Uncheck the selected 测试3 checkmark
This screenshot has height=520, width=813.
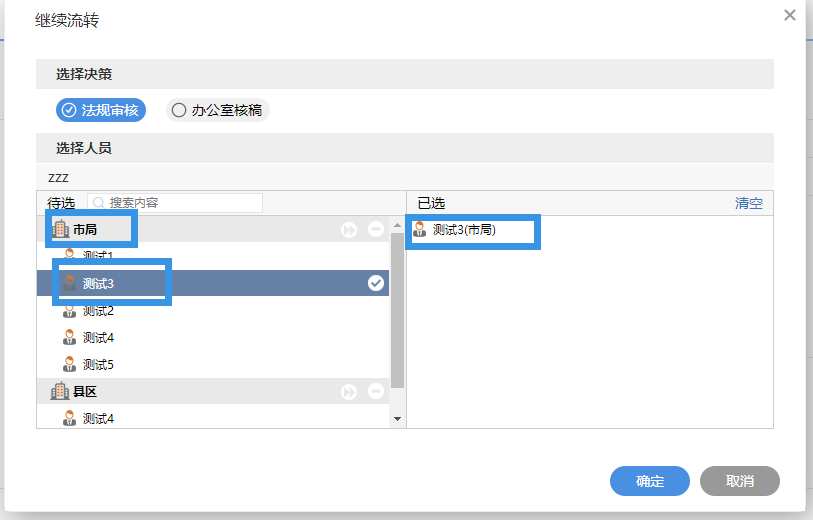[375, 283]
